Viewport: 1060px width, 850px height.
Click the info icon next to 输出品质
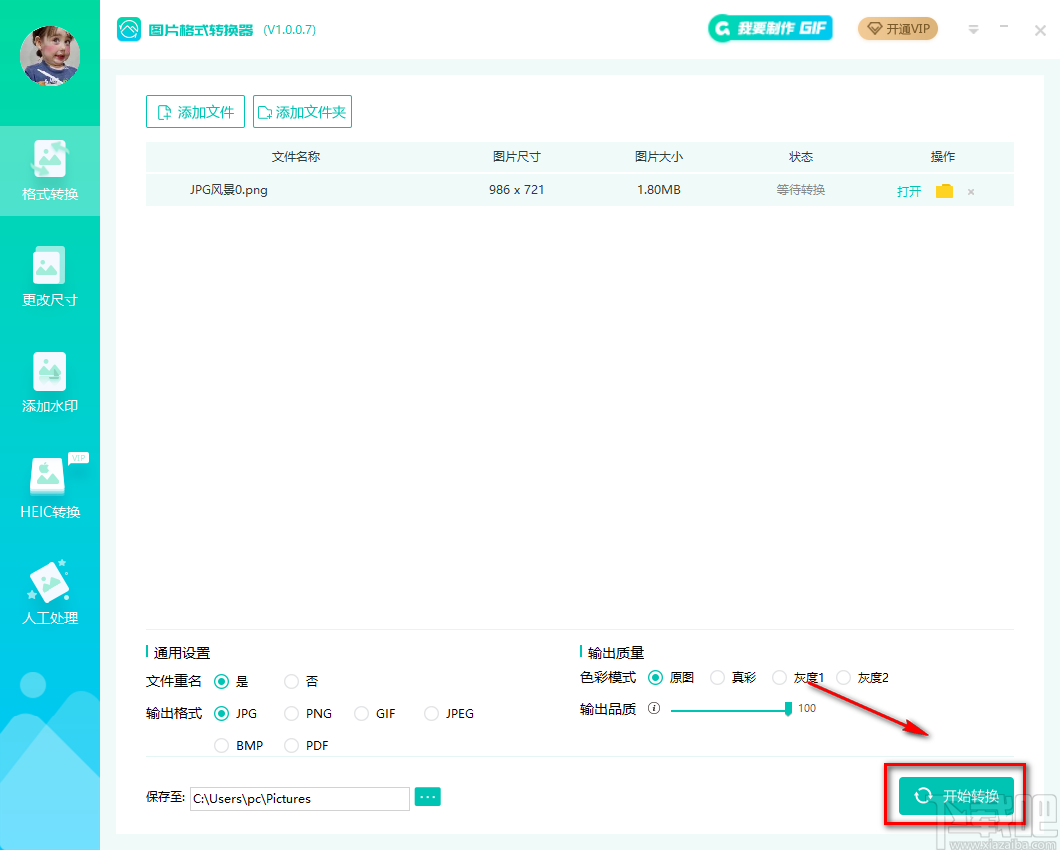tap(654, 708)
